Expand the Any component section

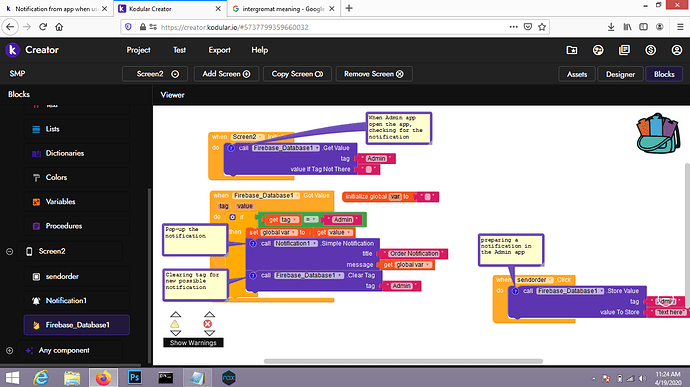point(9,350)
